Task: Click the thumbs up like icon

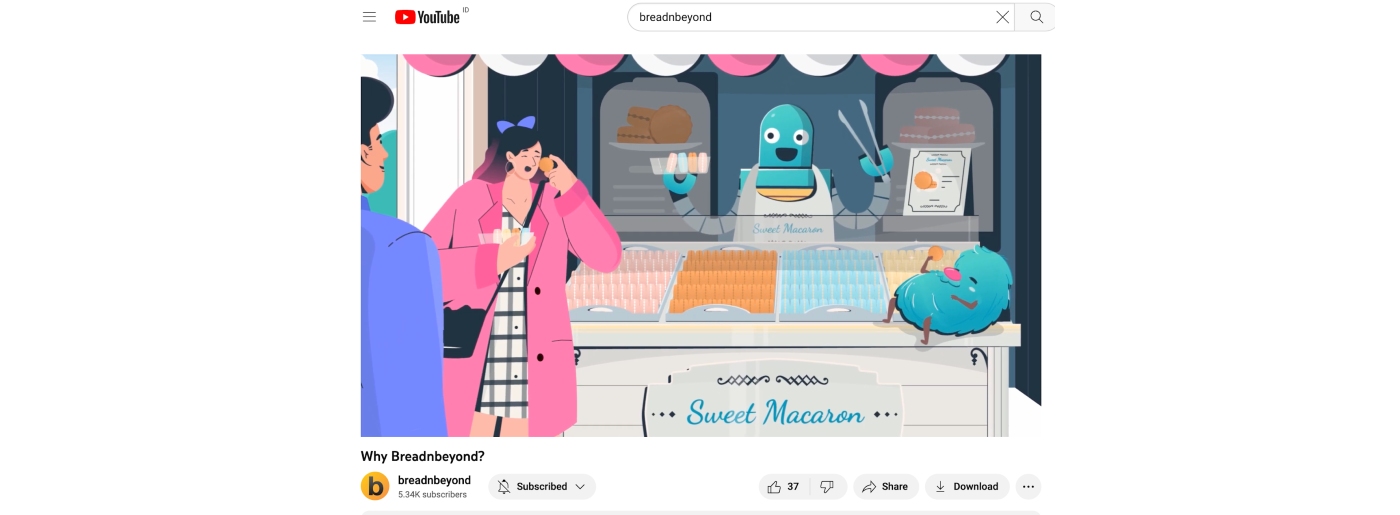Action: 774,487
